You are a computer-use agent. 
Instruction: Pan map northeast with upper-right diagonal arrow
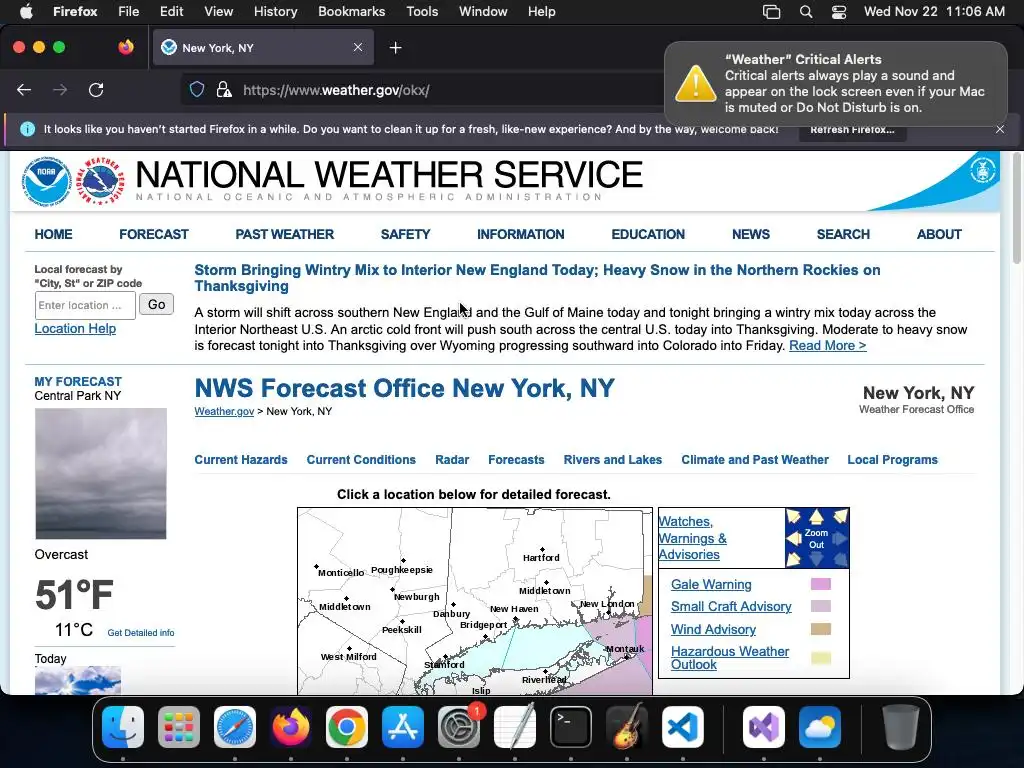pos(840,517)
